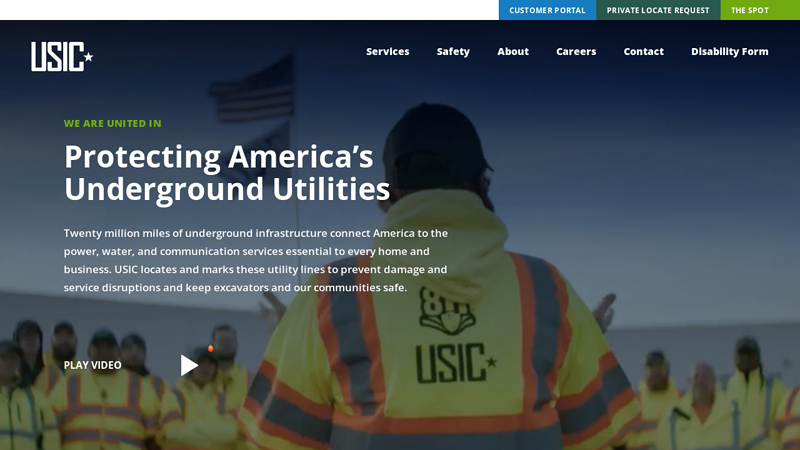Click the USIC logo in the header

point(61,56)
